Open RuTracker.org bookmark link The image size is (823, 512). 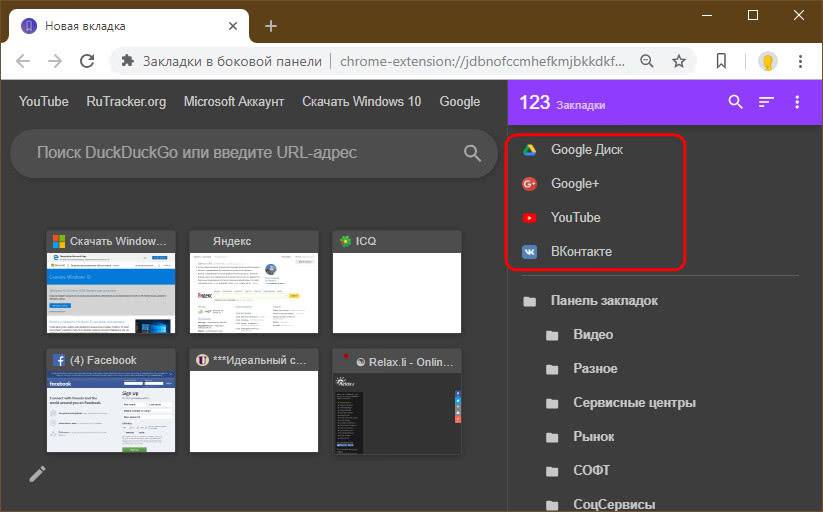tap(126, 101)
